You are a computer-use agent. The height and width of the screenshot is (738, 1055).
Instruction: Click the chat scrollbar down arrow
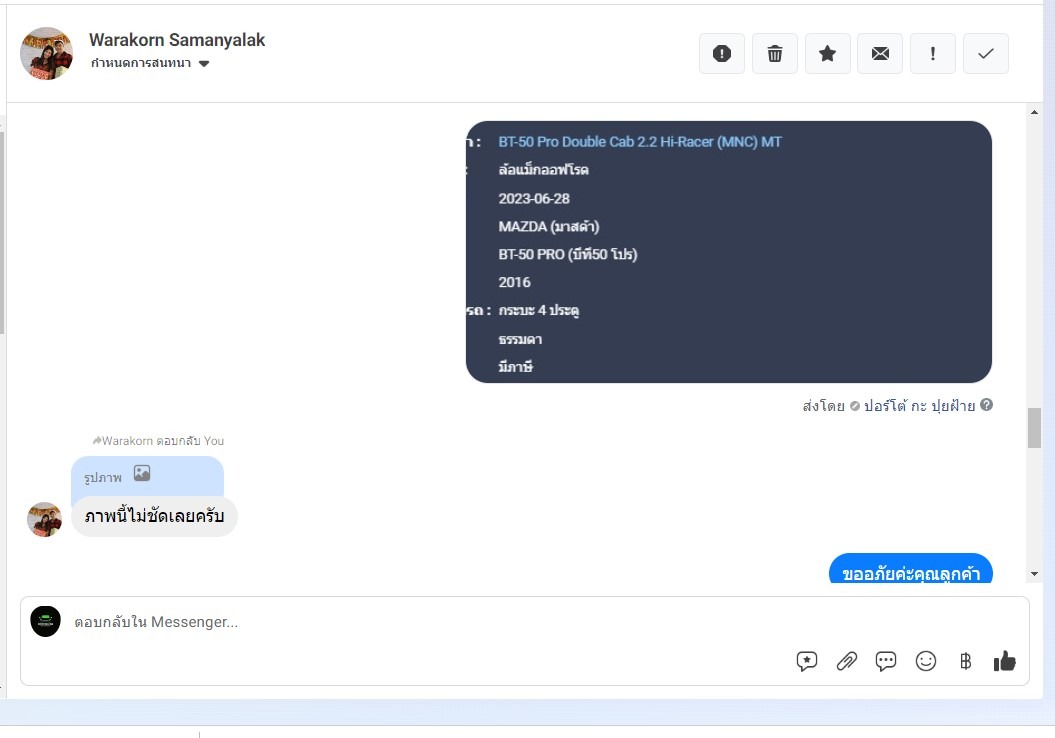click(1034, 574)
